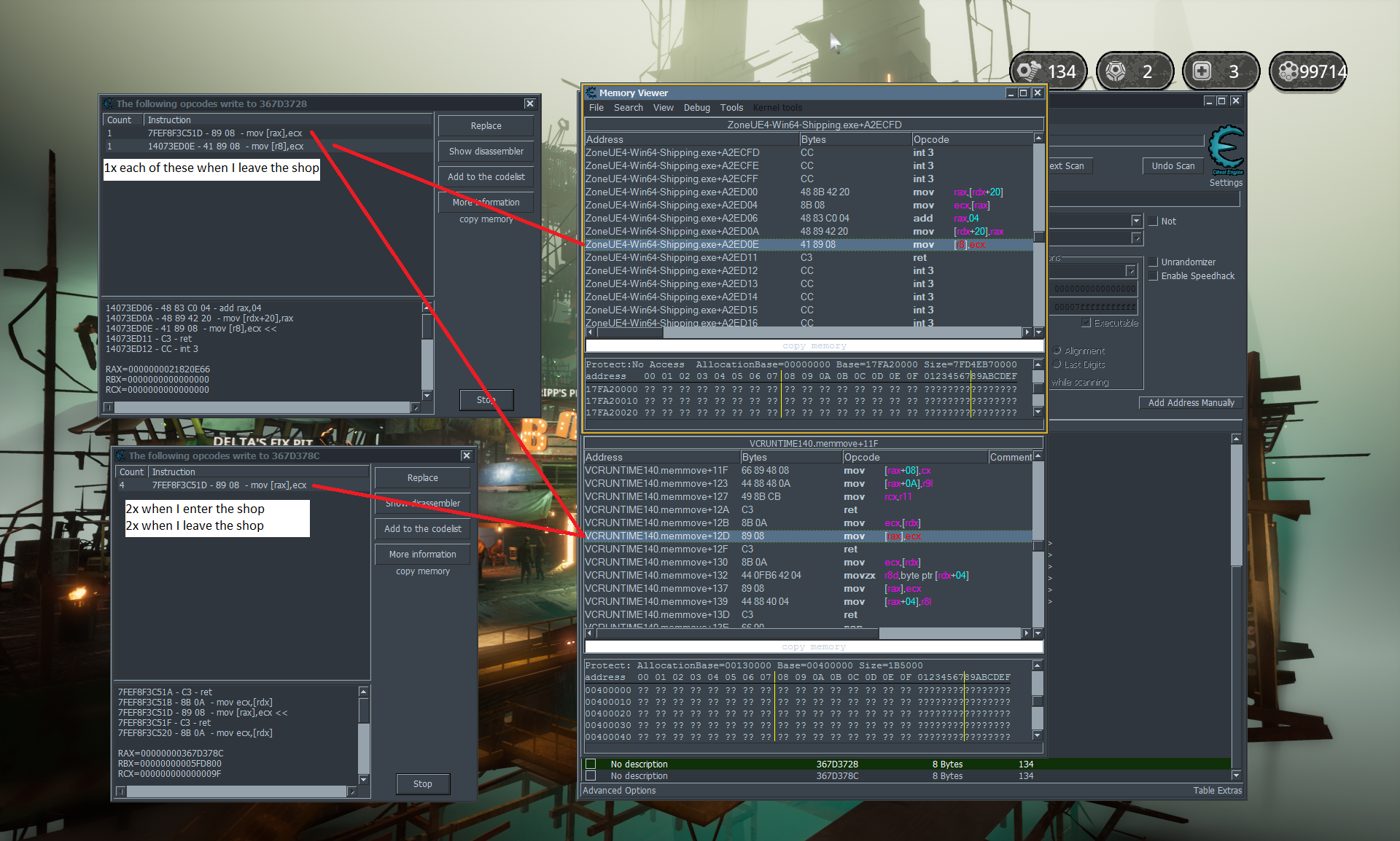This screenshot has width=1400, height=841.
Task: Open the second scan-type dropdown below the Not row
Action: (x=1136, y=238)
